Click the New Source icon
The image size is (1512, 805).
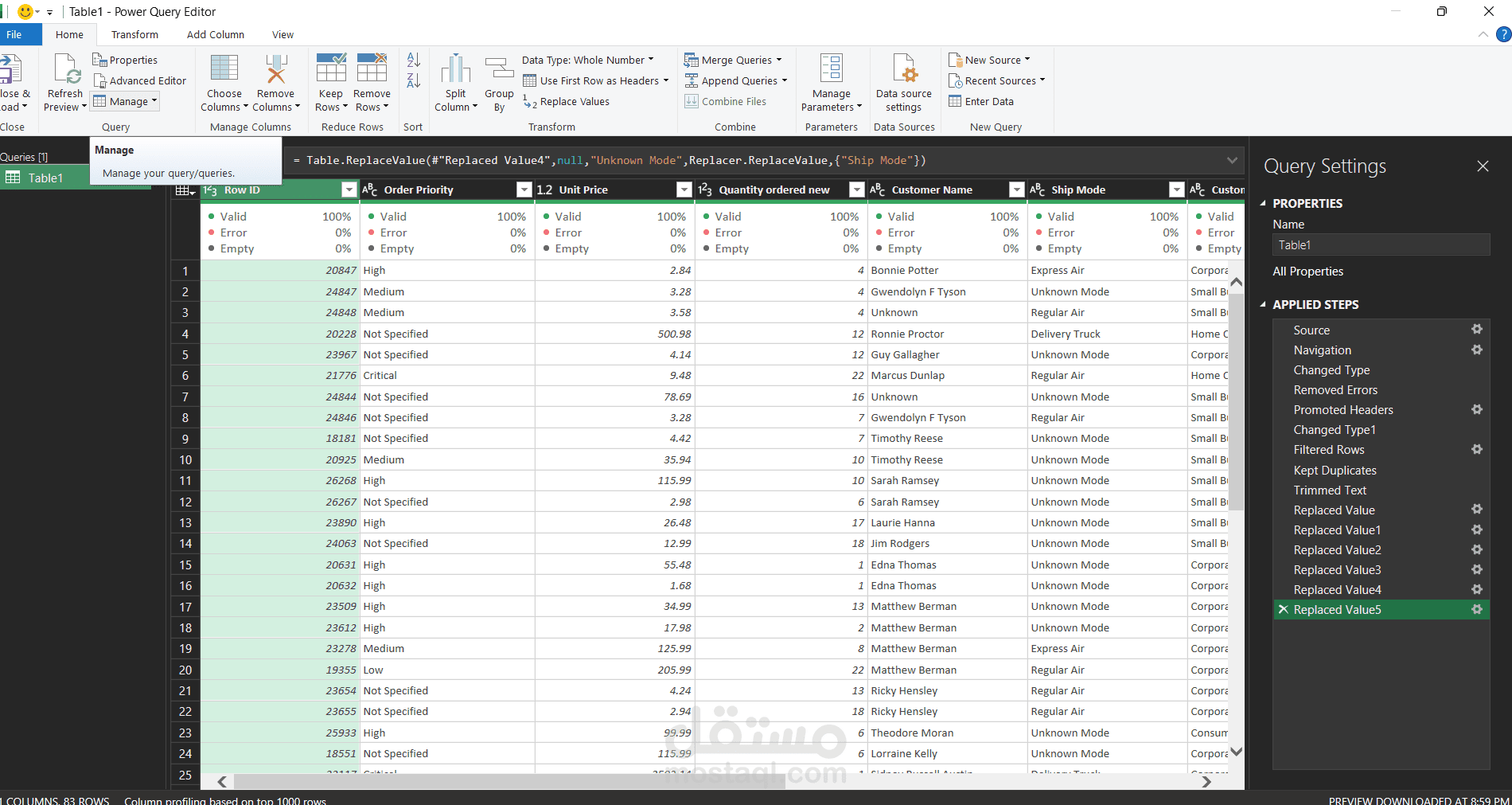(955, 60)
